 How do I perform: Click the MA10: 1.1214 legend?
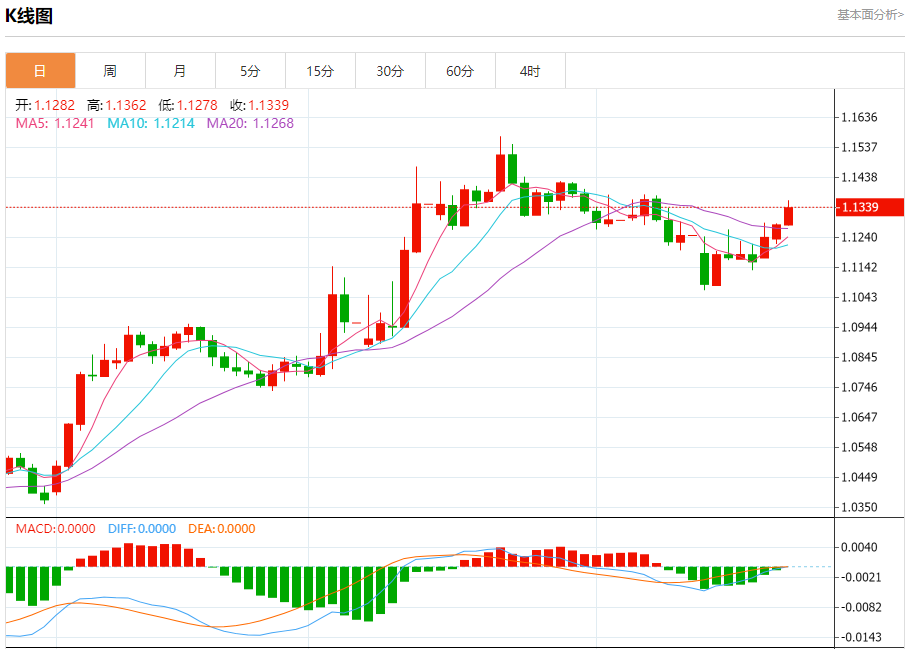tap(151, 123)
